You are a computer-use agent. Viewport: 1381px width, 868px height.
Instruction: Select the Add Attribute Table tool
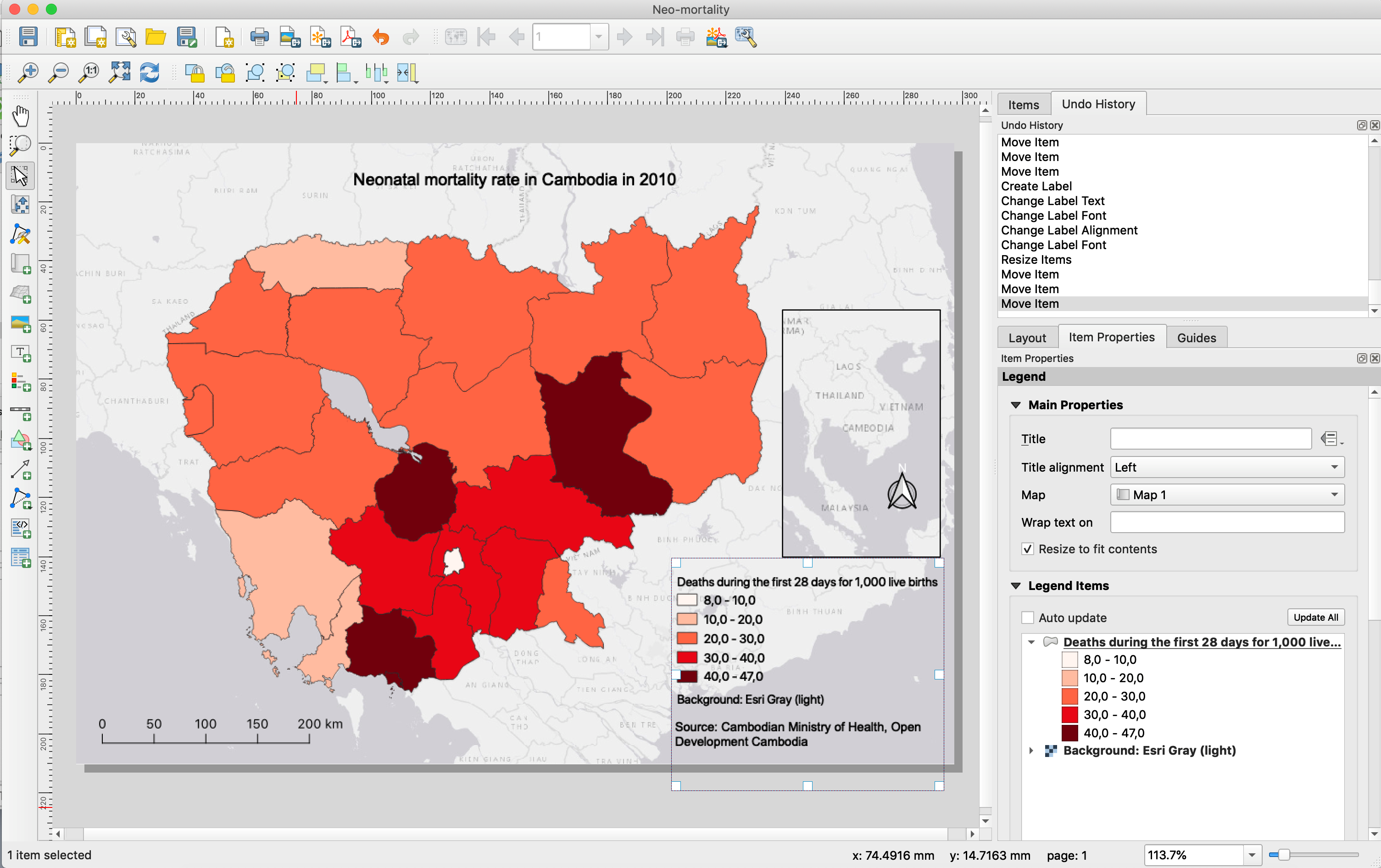pos(21,558)
